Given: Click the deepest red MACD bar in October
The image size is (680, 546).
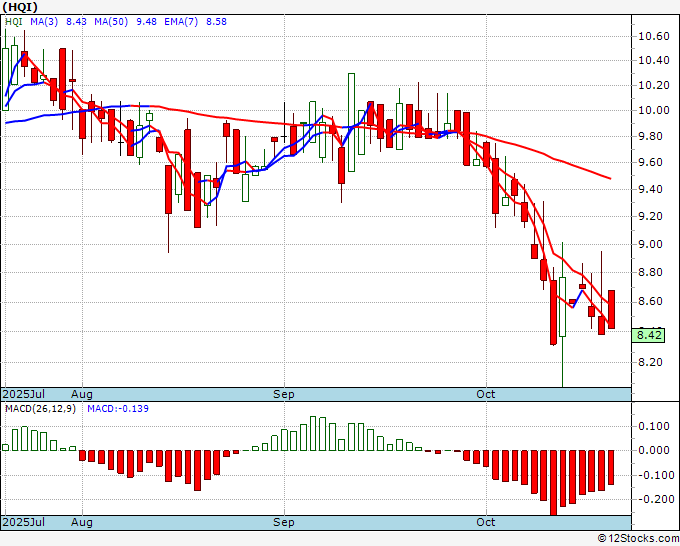Looking at the screenshot, I should (553, 483).
